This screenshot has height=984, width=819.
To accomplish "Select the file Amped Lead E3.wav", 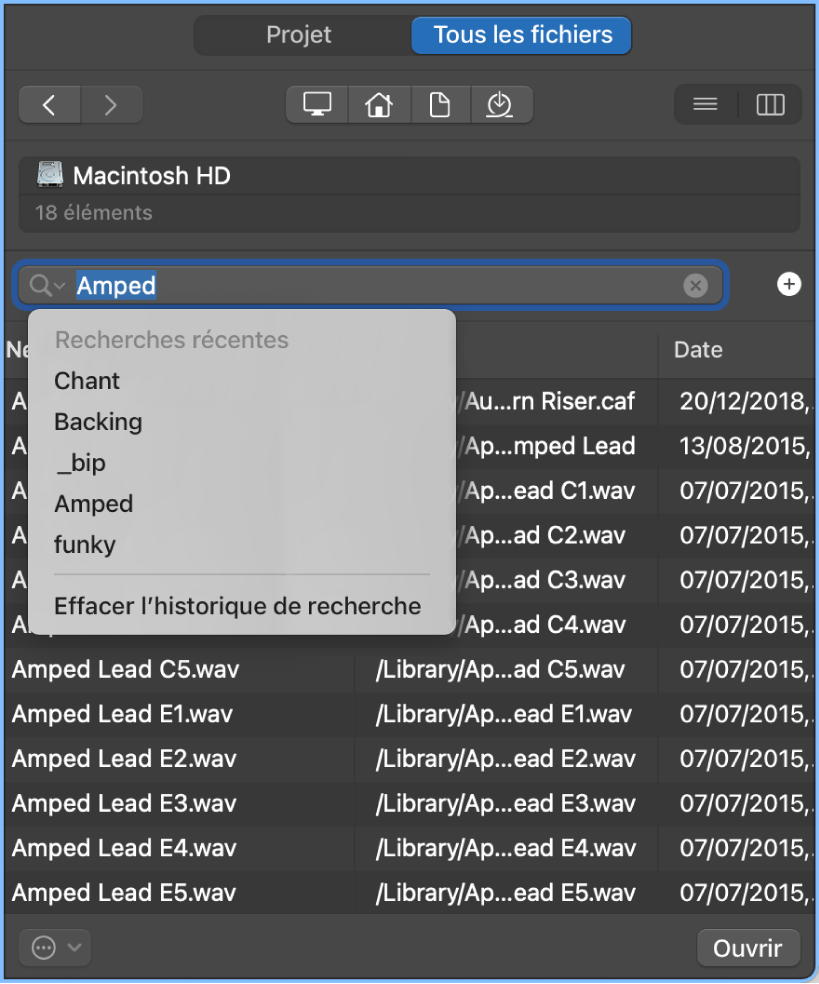I will 124,803.
